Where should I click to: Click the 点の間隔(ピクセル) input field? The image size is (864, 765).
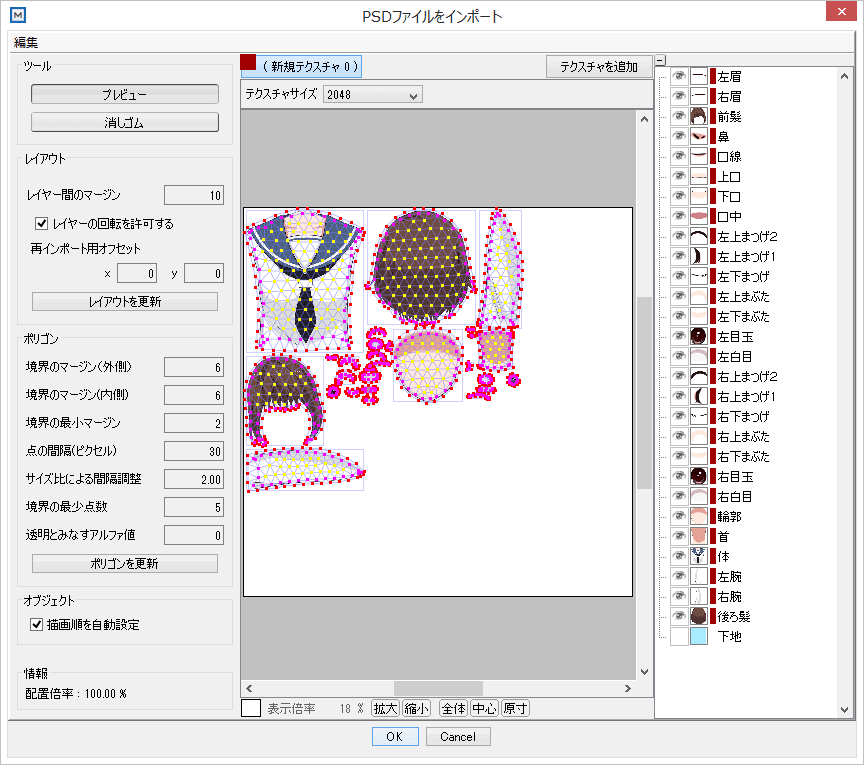coord(194,451)
